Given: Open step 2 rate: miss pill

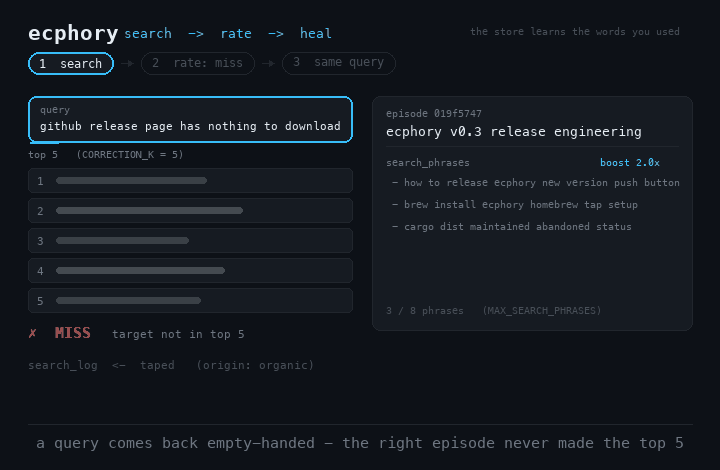Looking at the screenshot, I should (198, 63).
